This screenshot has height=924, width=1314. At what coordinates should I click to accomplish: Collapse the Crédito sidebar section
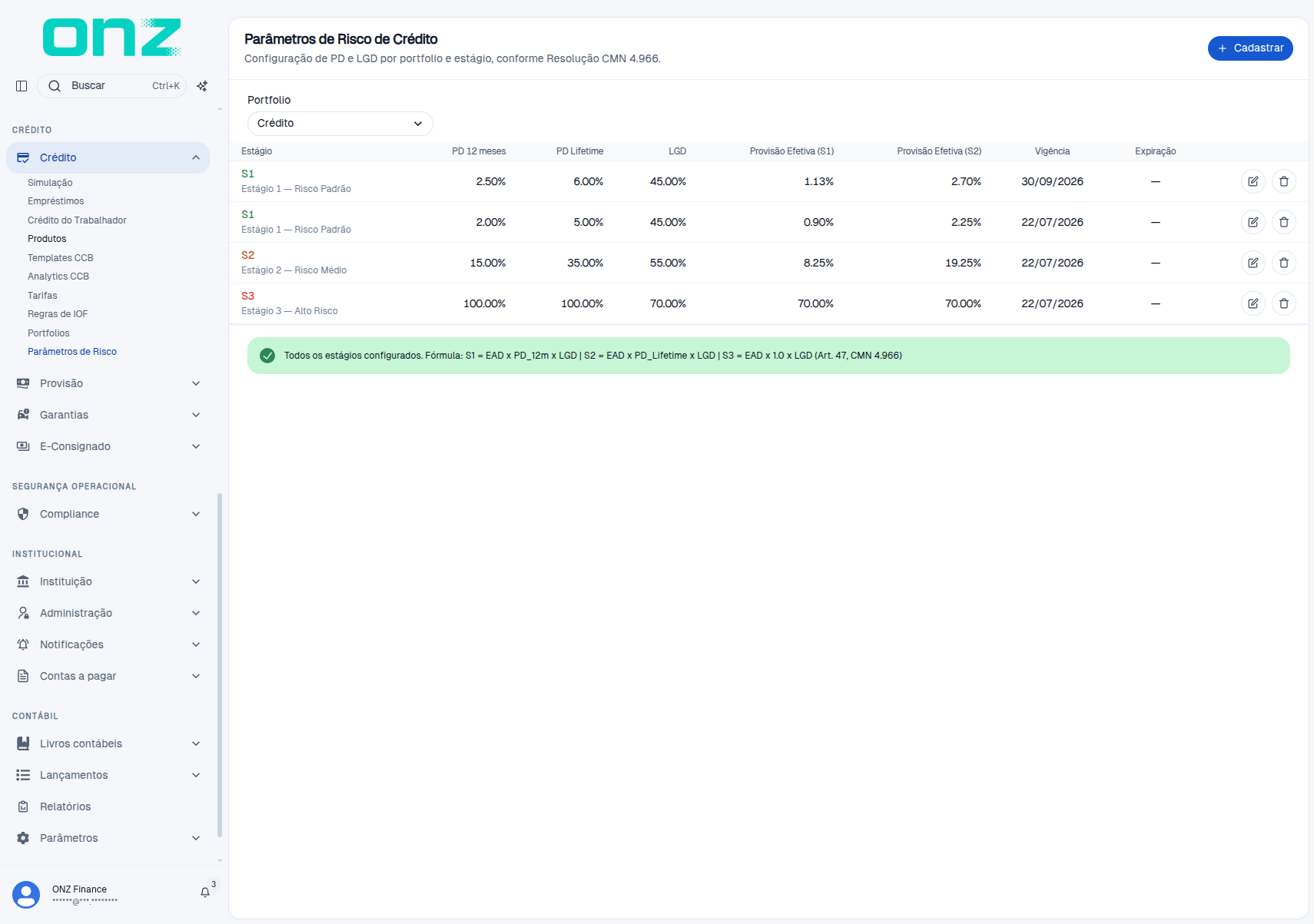pos(108,157)
